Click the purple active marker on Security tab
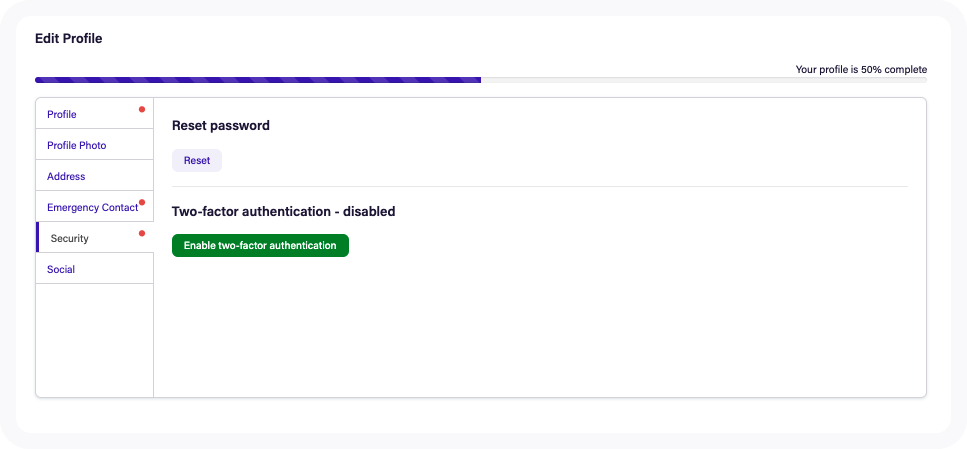This screenshot has width=967, height=449. pyautogui.click(x=38, y=237)
